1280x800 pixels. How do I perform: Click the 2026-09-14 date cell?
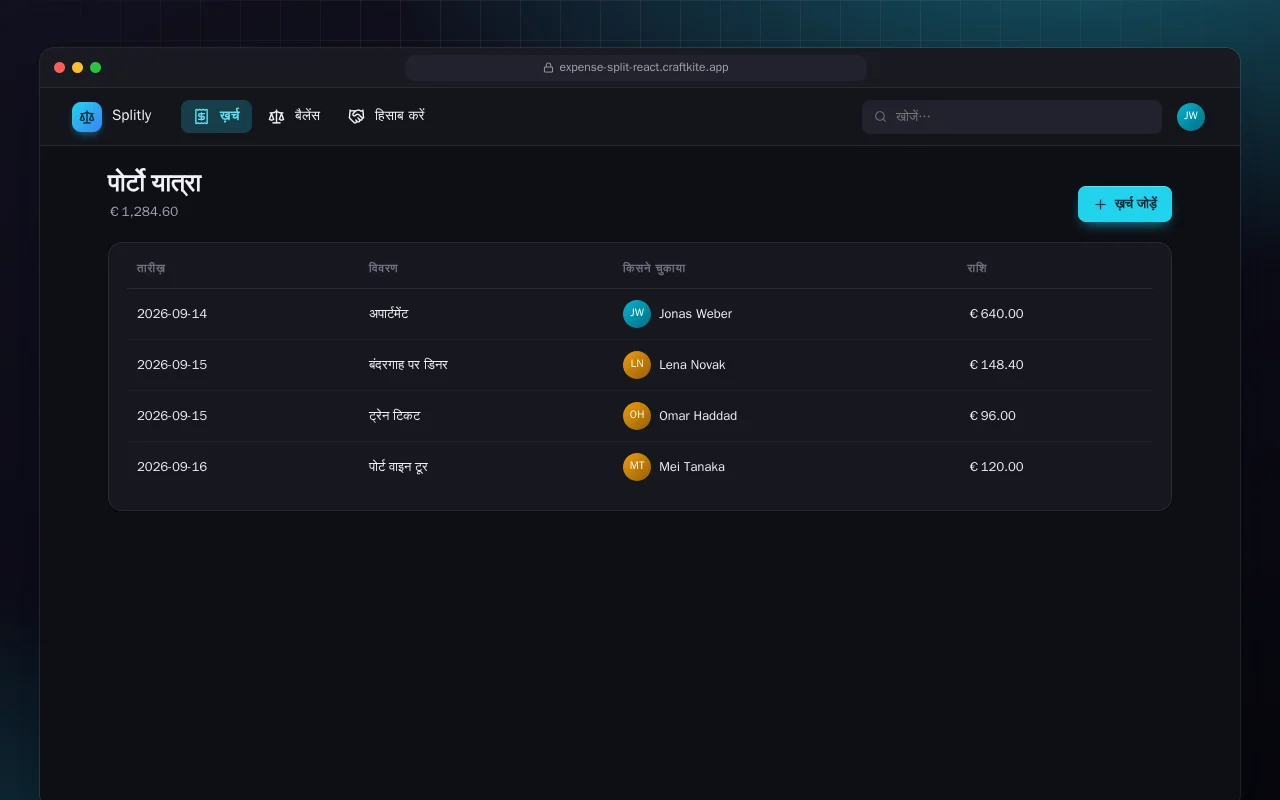(x=172, y=314)
